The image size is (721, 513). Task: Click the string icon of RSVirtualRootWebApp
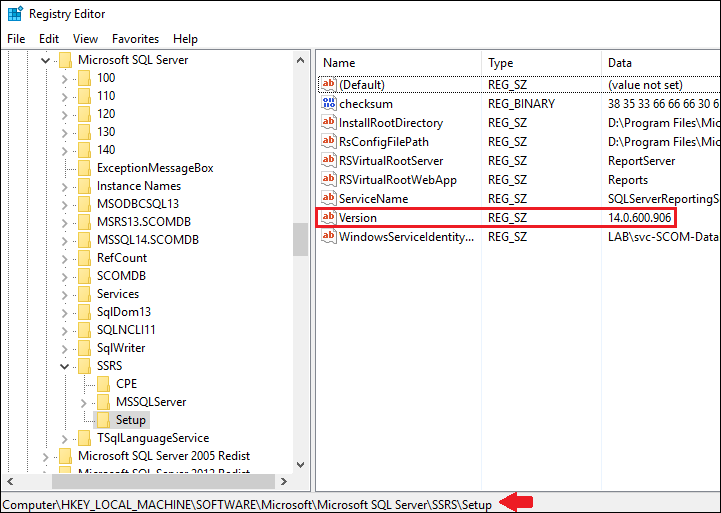(x=328, y=179)
